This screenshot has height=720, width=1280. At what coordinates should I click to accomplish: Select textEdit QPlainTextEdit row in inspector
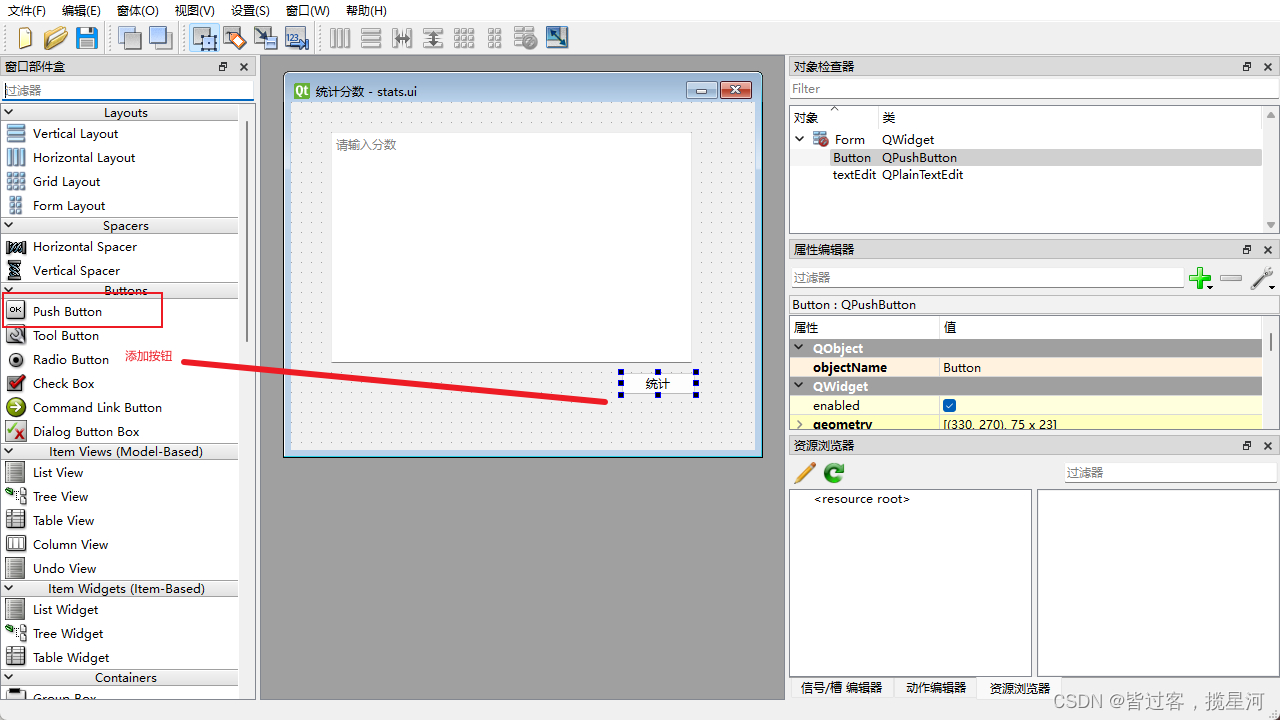[1025, 175]
